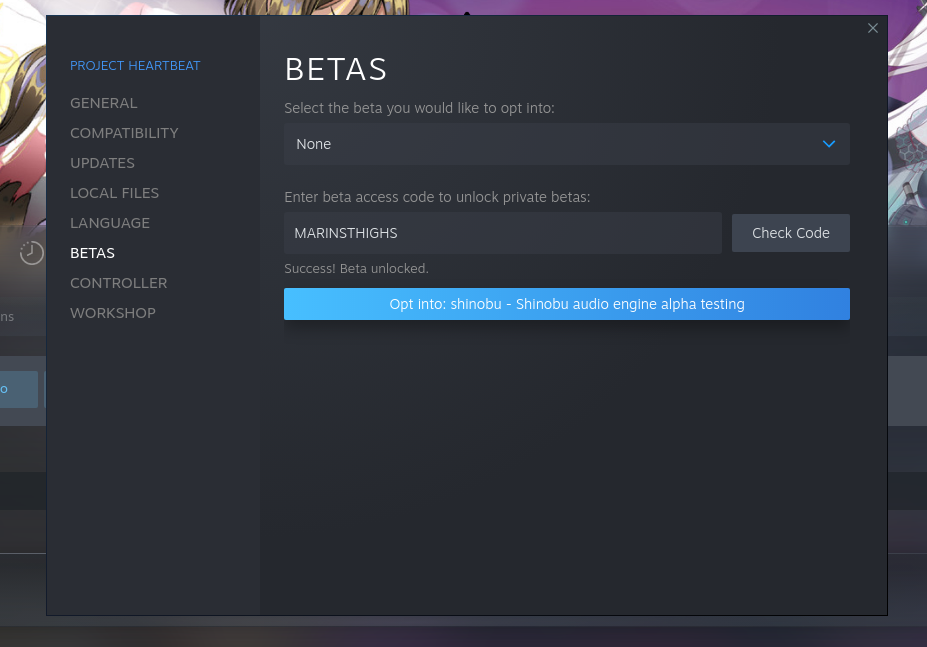Click the Project Heartbeat title in sidebar
The height and width of the screenshot is (647, 927).
135,66
